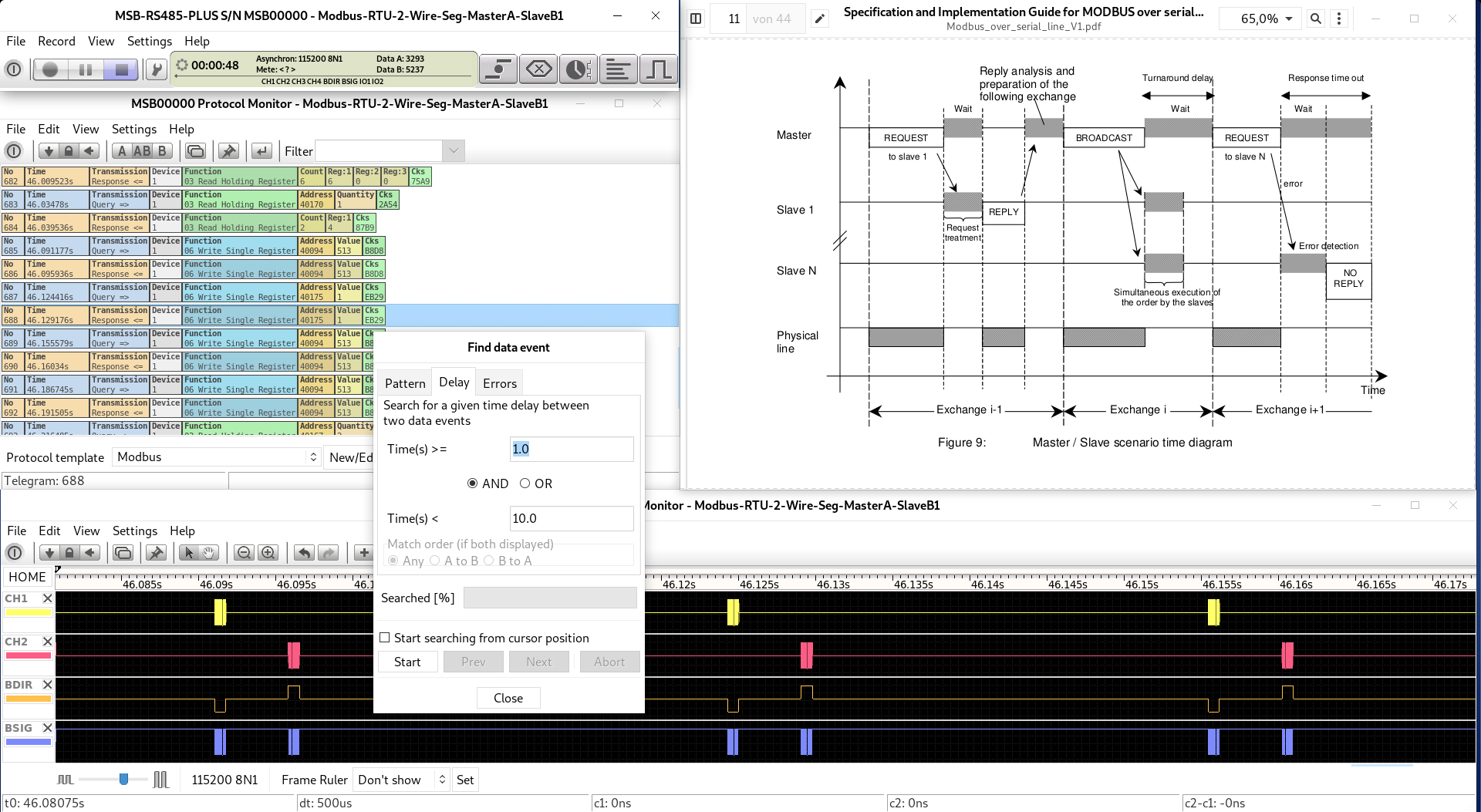Open the PDF zoom 65,0% dropdown

click(x=1260, y=19)
